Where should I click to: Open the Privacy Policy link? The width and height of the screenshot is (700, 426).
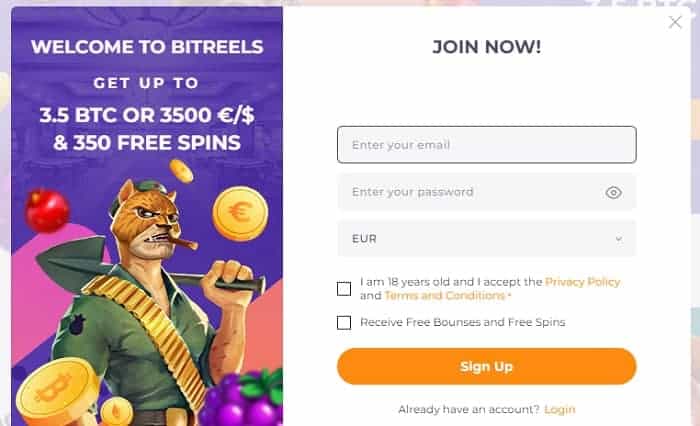click(x=583, y=282)
